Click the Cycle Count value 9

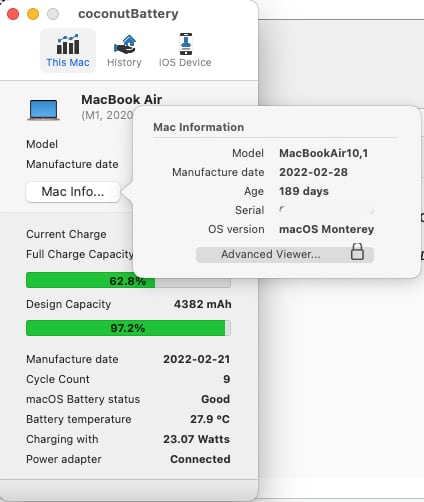tap(227, 379)
